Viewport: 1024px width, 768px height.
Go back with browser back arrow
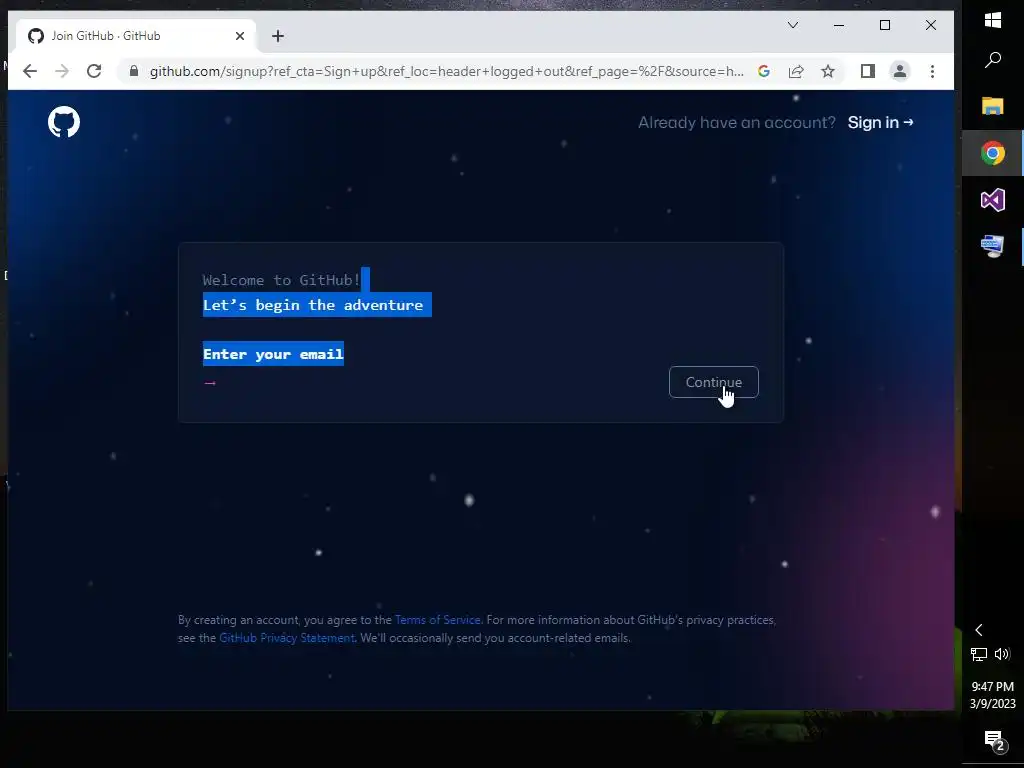[30, 71]
